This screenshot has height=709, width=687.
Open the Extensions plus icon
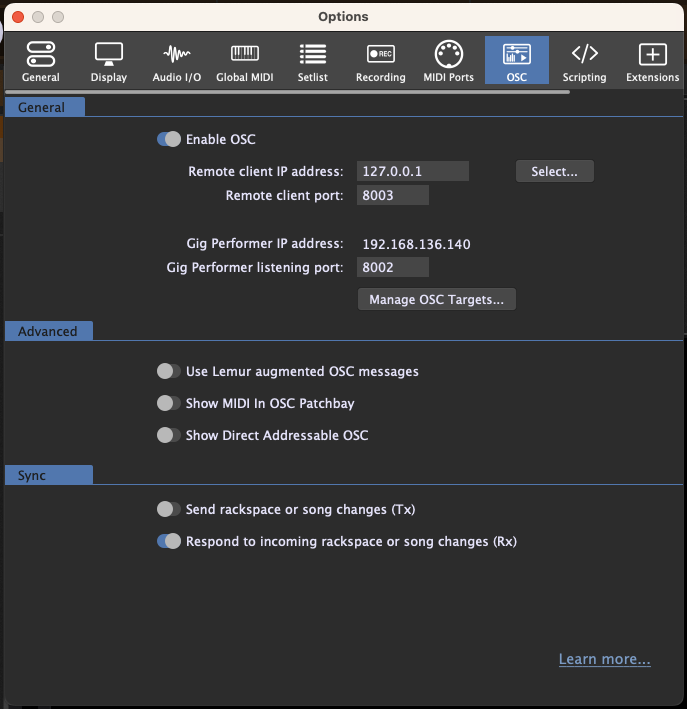652,55
